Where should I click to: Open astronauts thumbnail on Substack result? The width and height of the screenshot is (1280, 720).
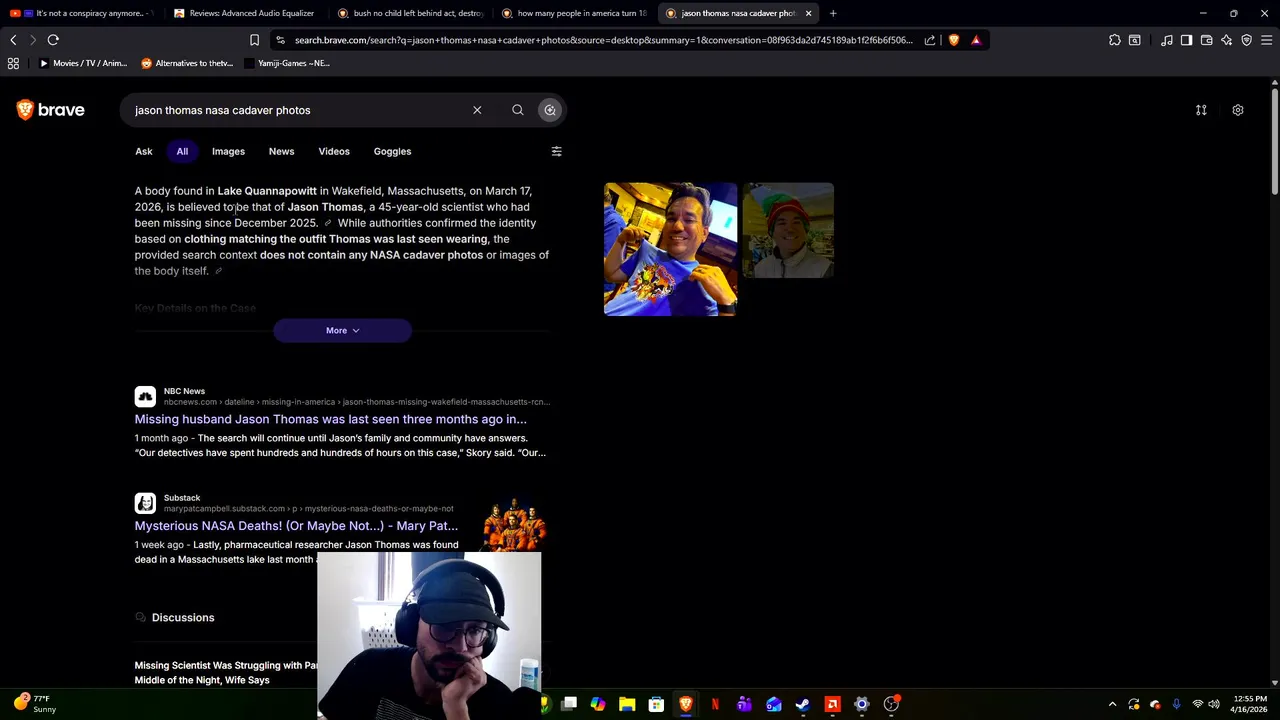click(x=515, y=524)
